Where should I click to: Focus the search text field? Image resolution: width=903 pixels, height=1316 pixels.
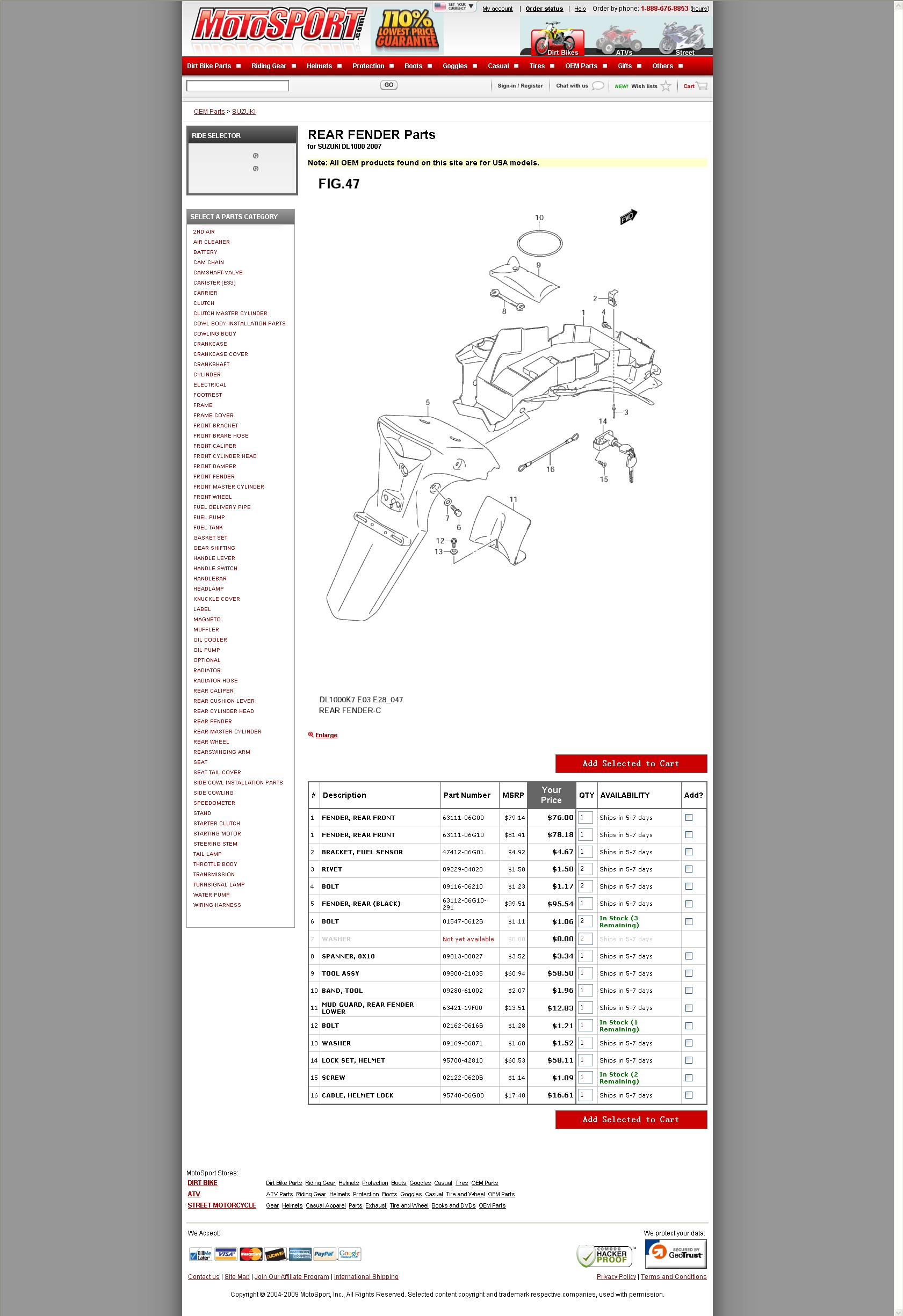click(237, 85)
